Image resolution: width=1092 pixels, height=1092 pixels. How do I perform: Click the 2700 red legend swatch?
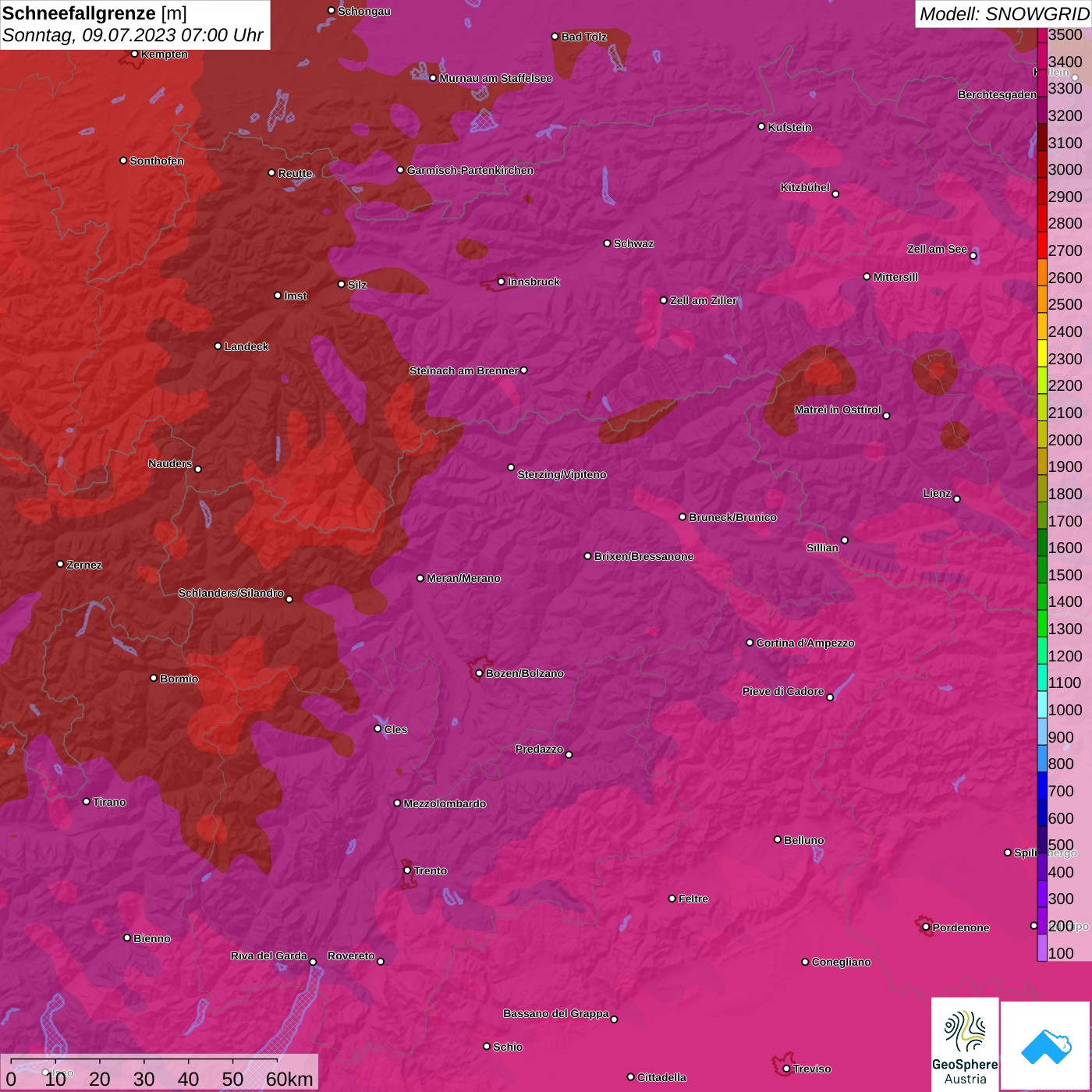[x=1041, y=244]
